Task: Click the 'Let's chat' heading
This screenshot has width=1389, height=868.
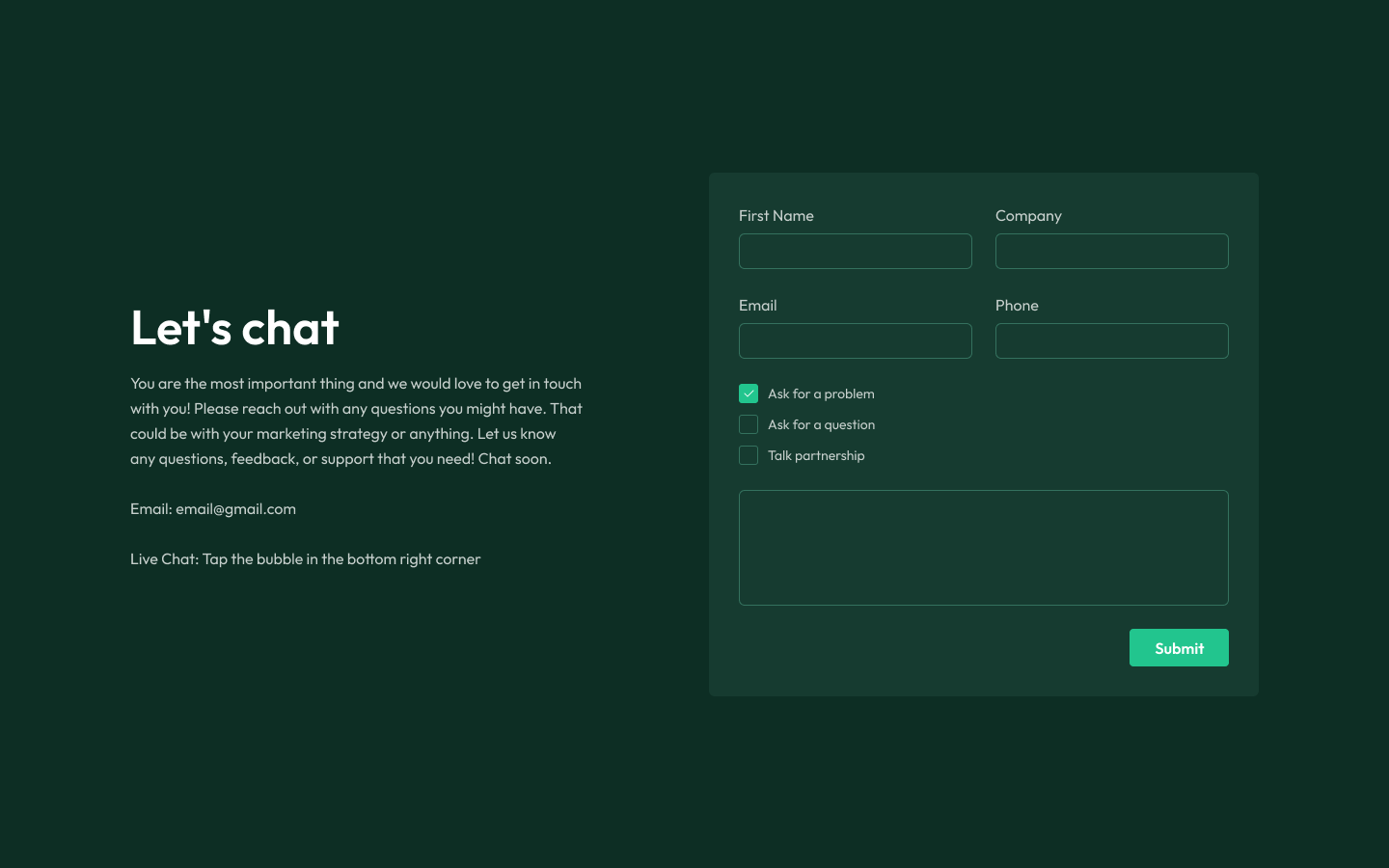Action: click(234, 328)
